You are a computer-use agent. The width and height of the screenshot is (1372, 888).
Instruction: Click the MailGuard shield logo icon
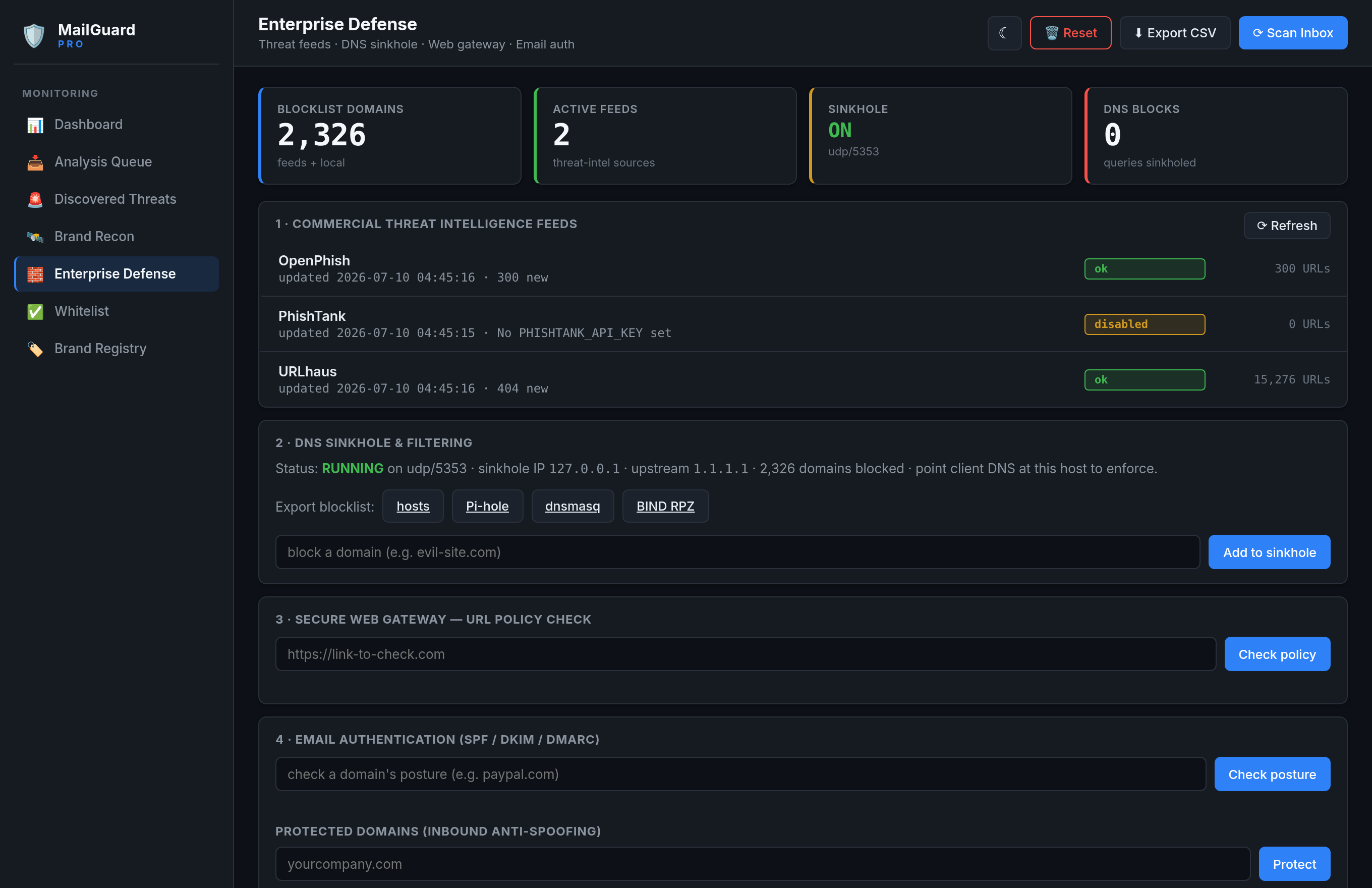click(34, 35)
